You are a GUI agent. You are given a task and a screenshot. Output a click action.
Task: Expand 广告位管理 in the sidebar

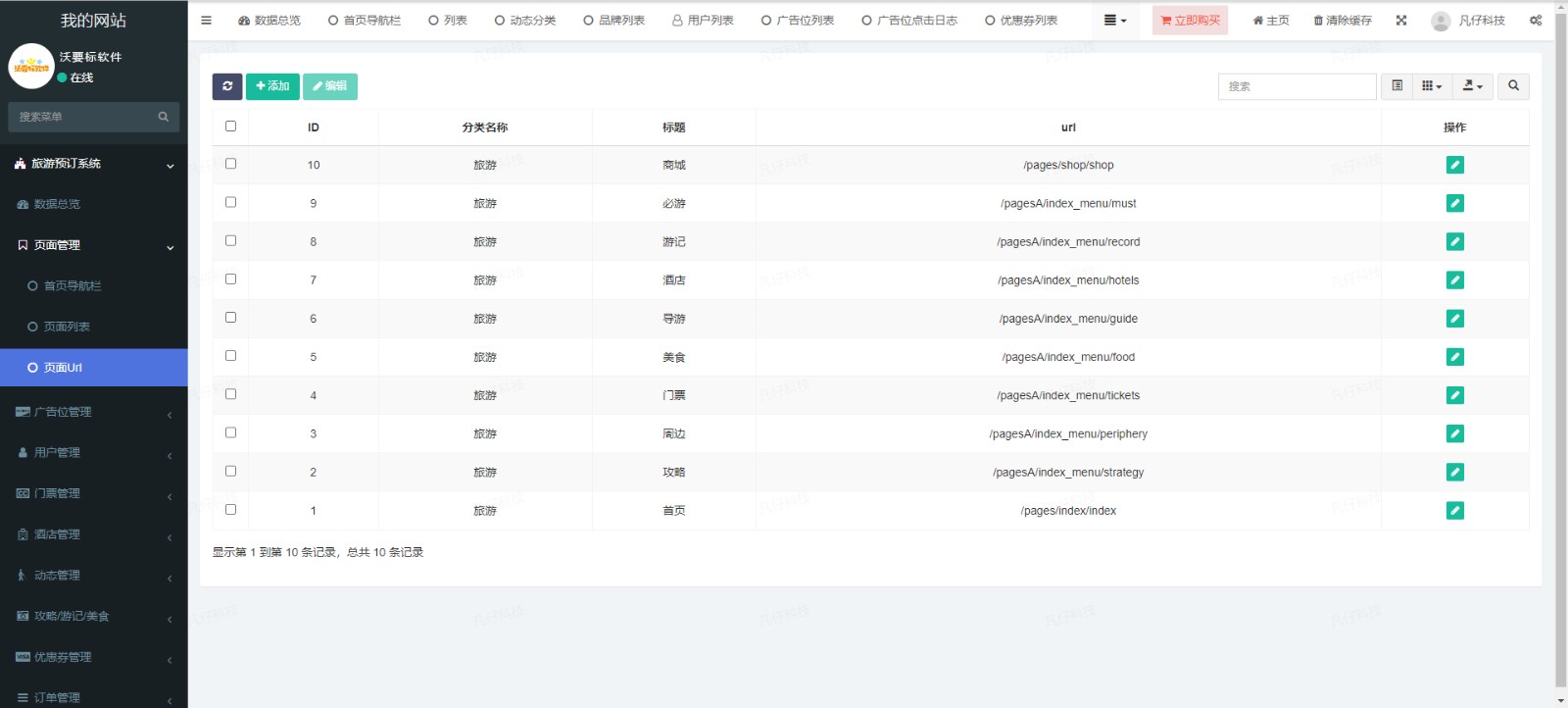click(94, 412)
